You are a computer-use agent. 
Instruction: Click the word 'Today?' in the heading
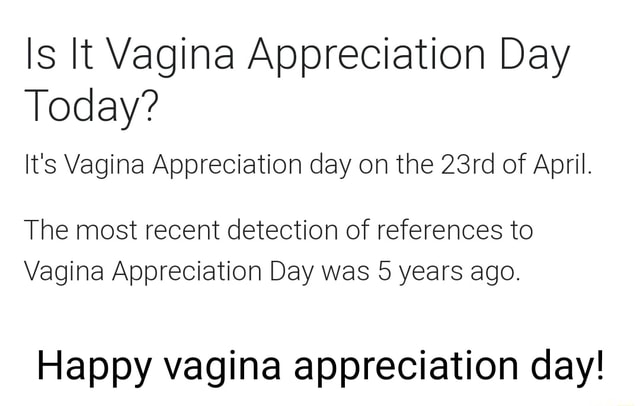tap(91, 107)
